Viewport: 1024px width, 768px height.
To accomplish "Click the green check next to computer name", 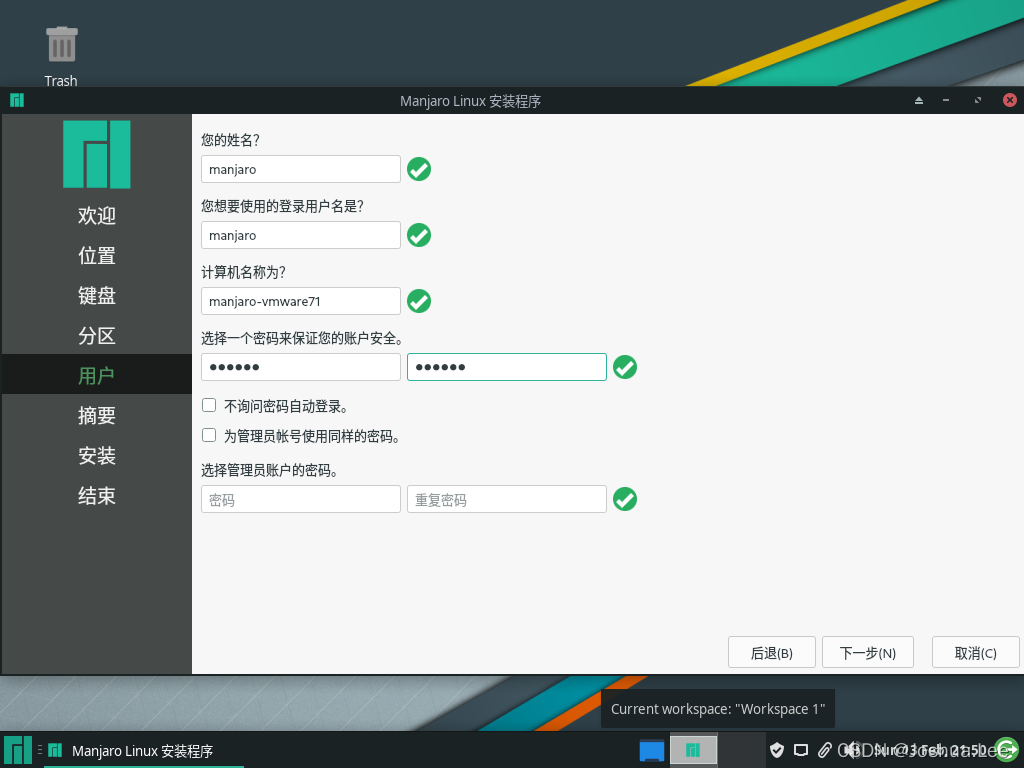I will [x=419, y=301].
